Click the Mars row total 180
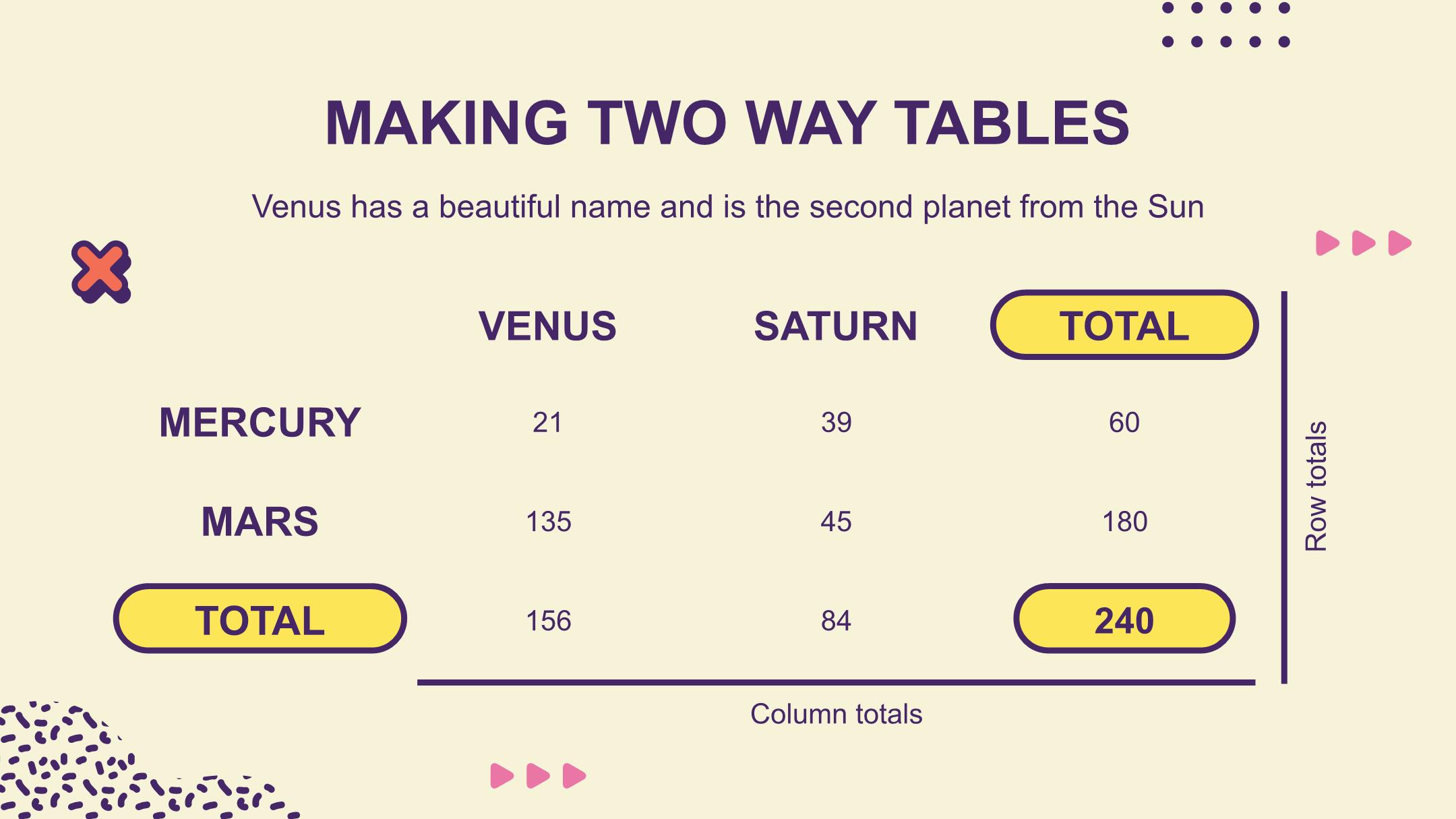1456x819 pixels. (1124, 522)
